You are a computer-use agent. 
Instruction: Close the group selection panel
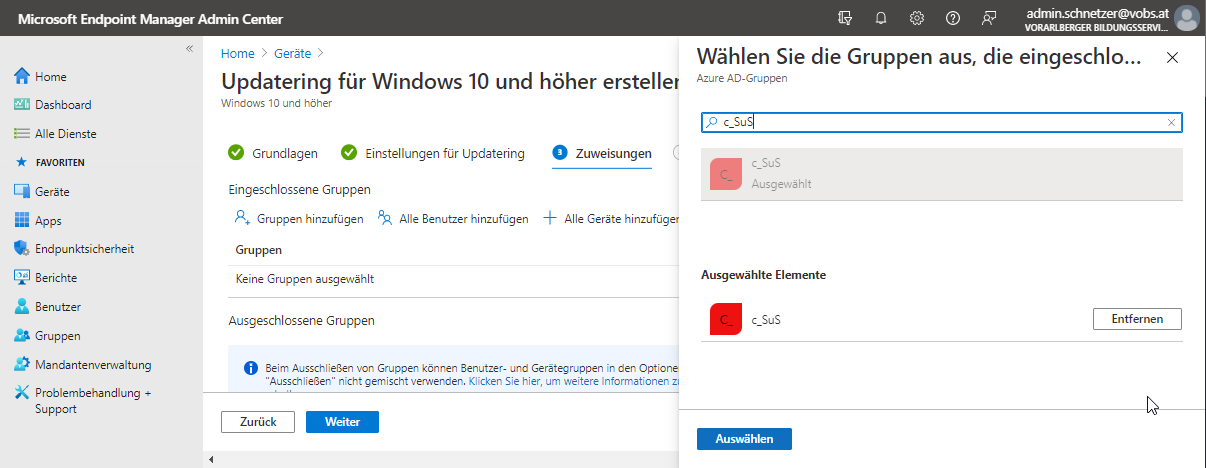(x=1173, y=58)
